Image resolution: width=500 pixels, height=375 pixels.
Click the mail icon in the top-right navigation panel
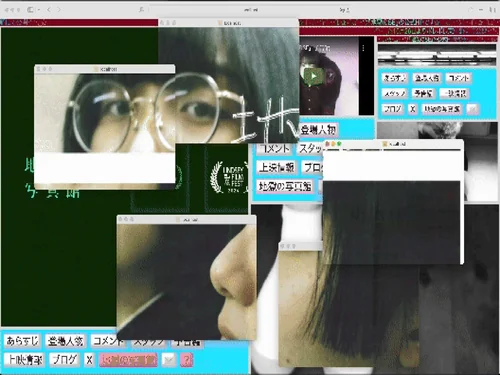(473, 109)
